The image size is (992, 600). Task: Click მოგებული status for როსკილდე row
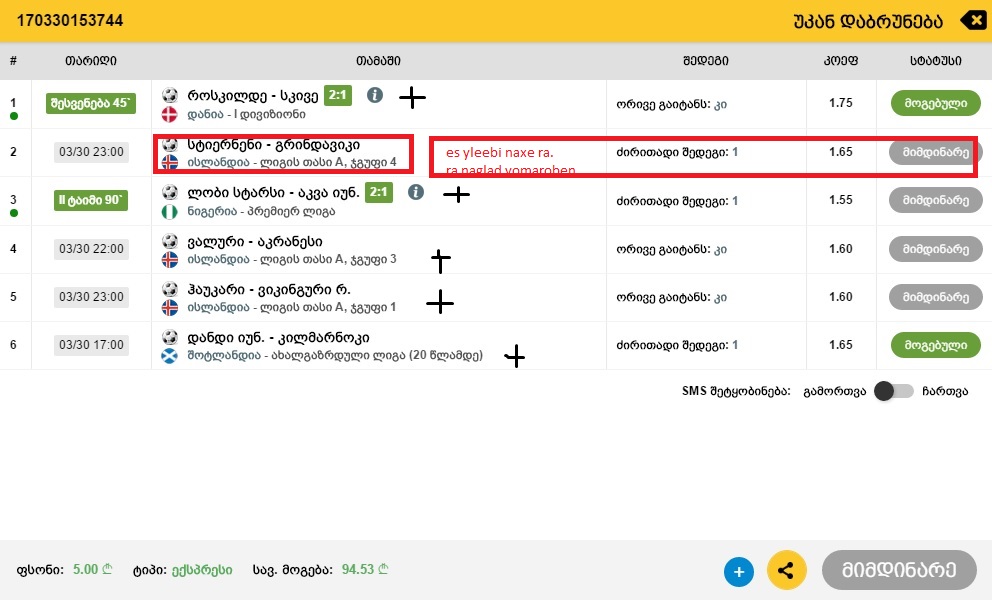[x=936, y=103]
